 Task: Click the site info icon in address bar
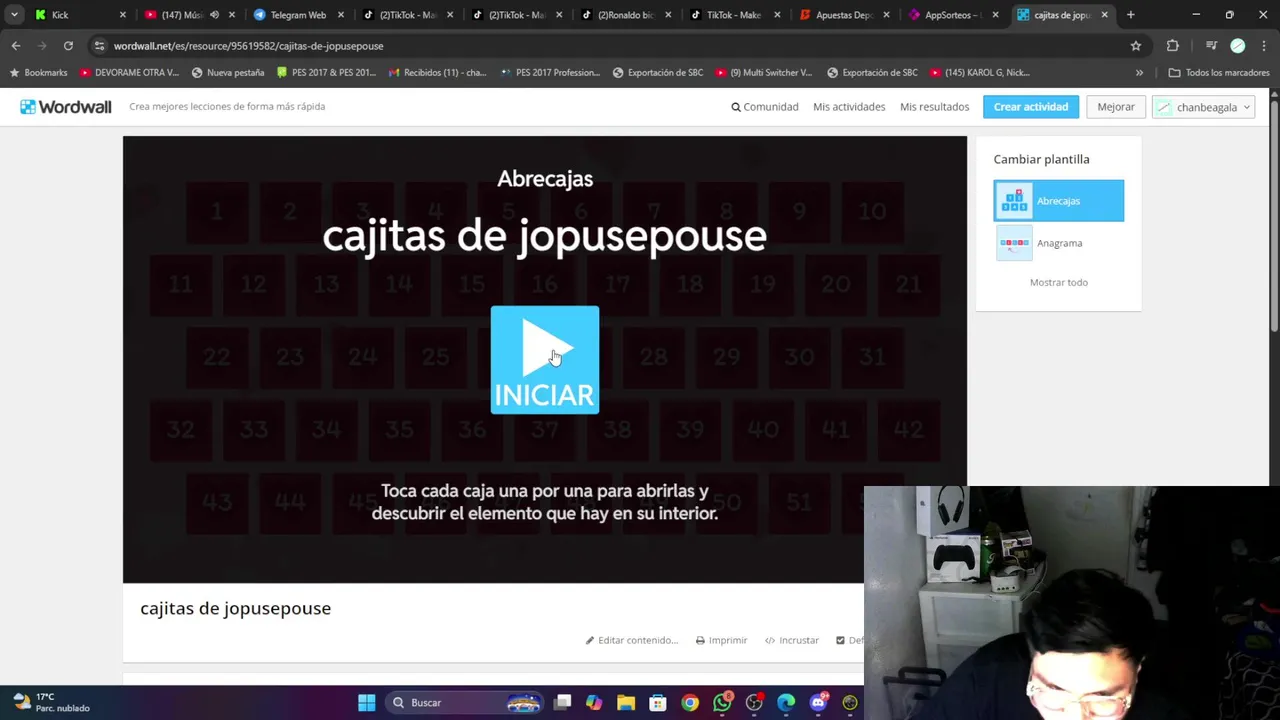98,46
